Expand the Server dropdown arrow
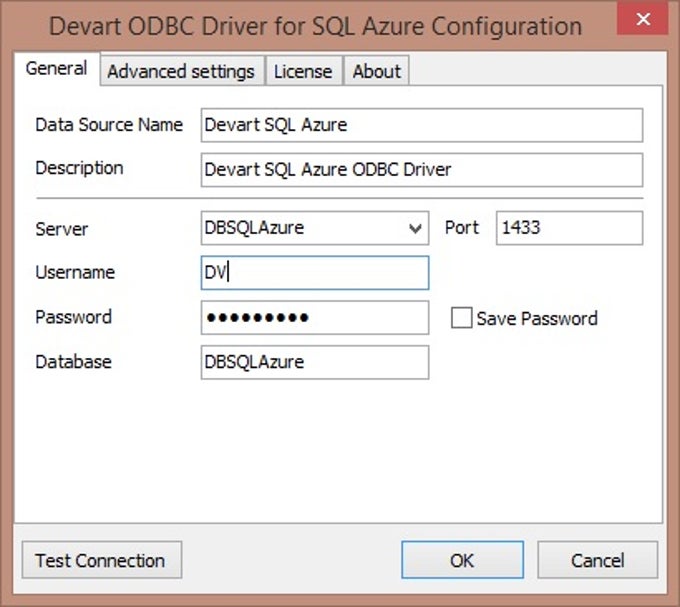This screenshot has width=680, height=607. click(415, 228)
